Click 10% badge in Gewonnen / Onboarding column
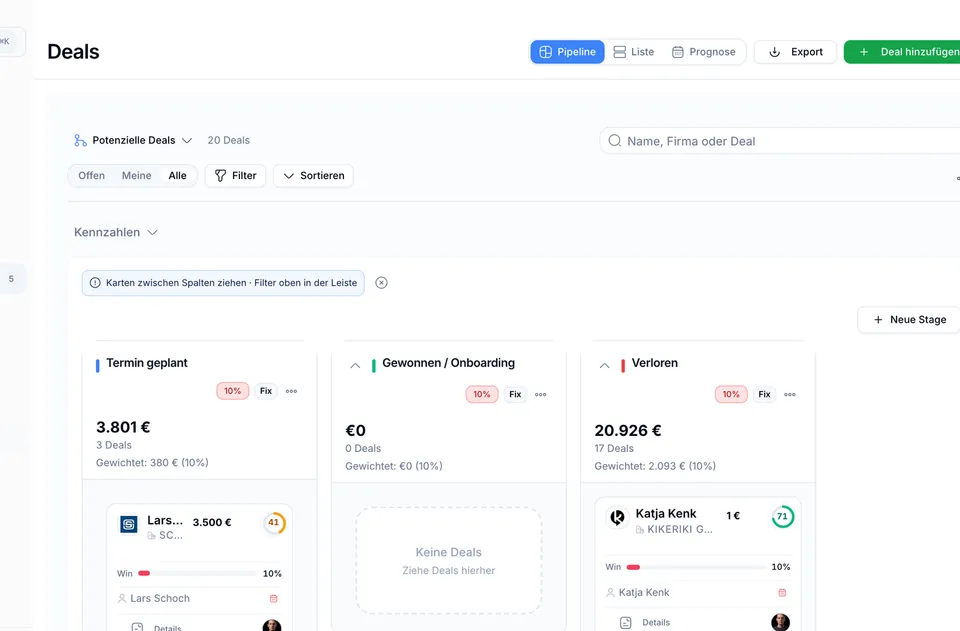This screenshot has height=631, width=960. coord(482,395)
